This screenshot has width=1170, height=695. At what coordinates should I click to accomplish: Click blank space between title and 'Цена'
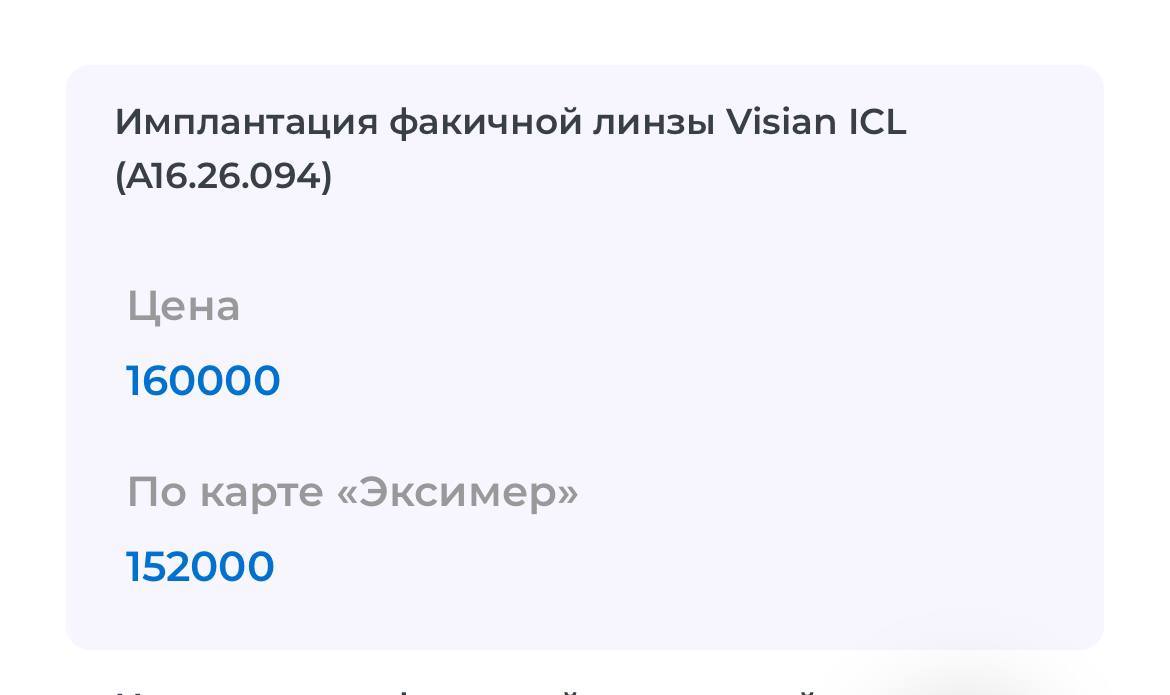[x=500, y=240]
